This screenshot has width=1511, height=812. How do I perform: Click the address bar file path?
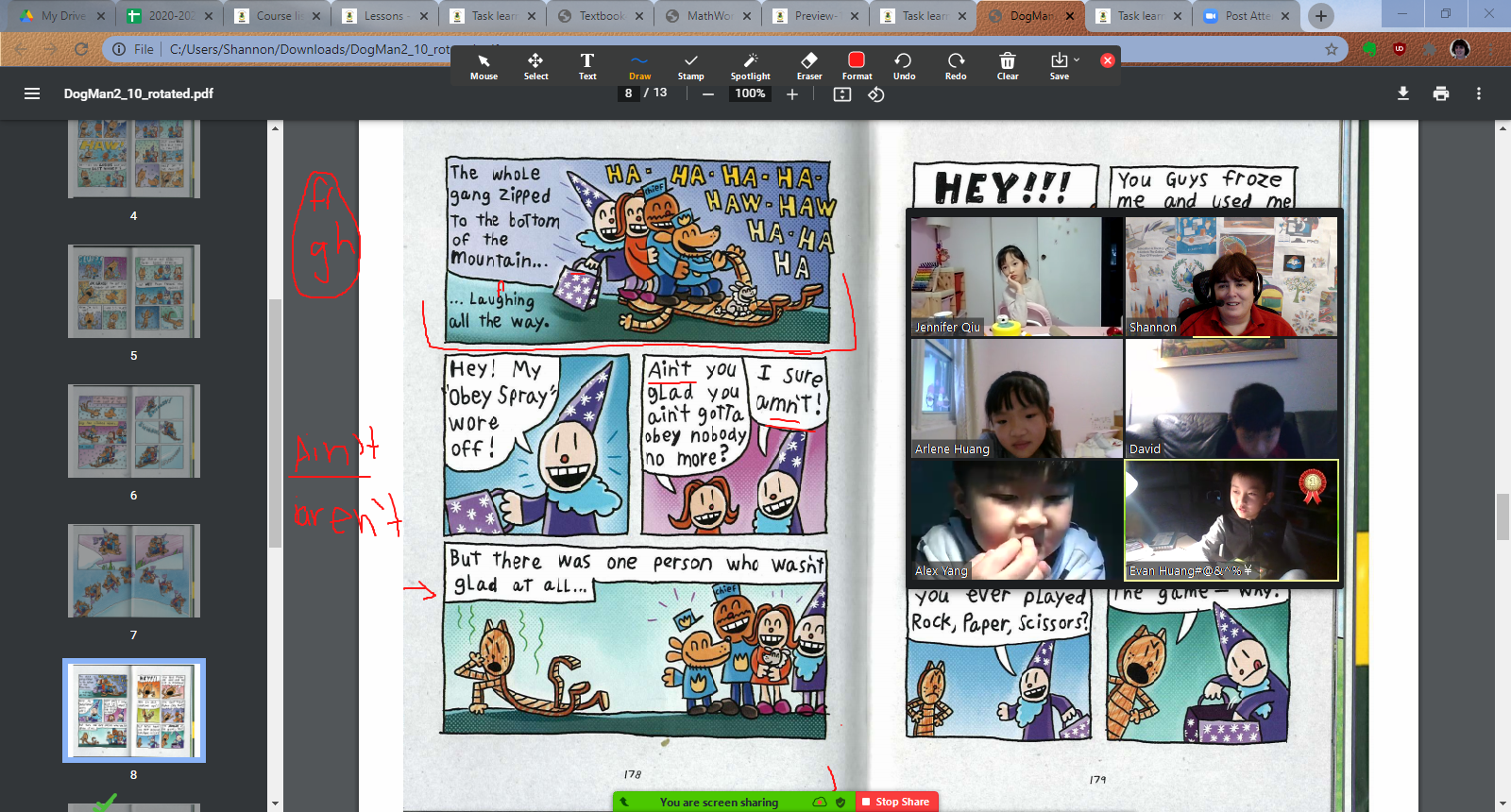310,49
